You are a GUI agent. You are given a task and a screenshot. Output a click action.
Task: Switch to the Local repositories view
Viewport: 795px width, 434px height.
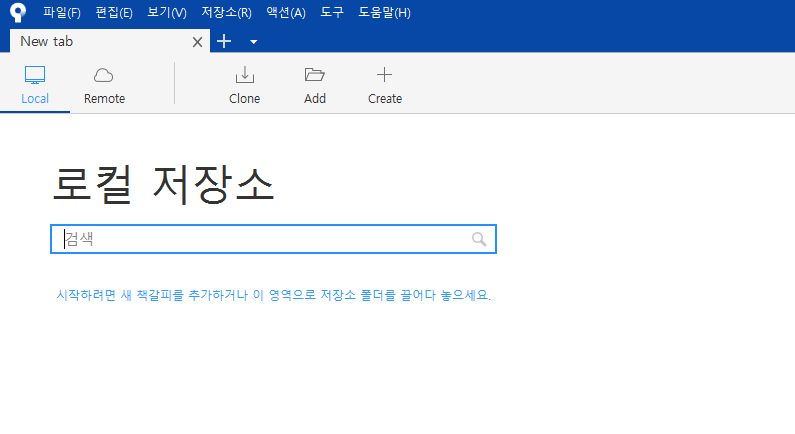[x=35, y=85]
